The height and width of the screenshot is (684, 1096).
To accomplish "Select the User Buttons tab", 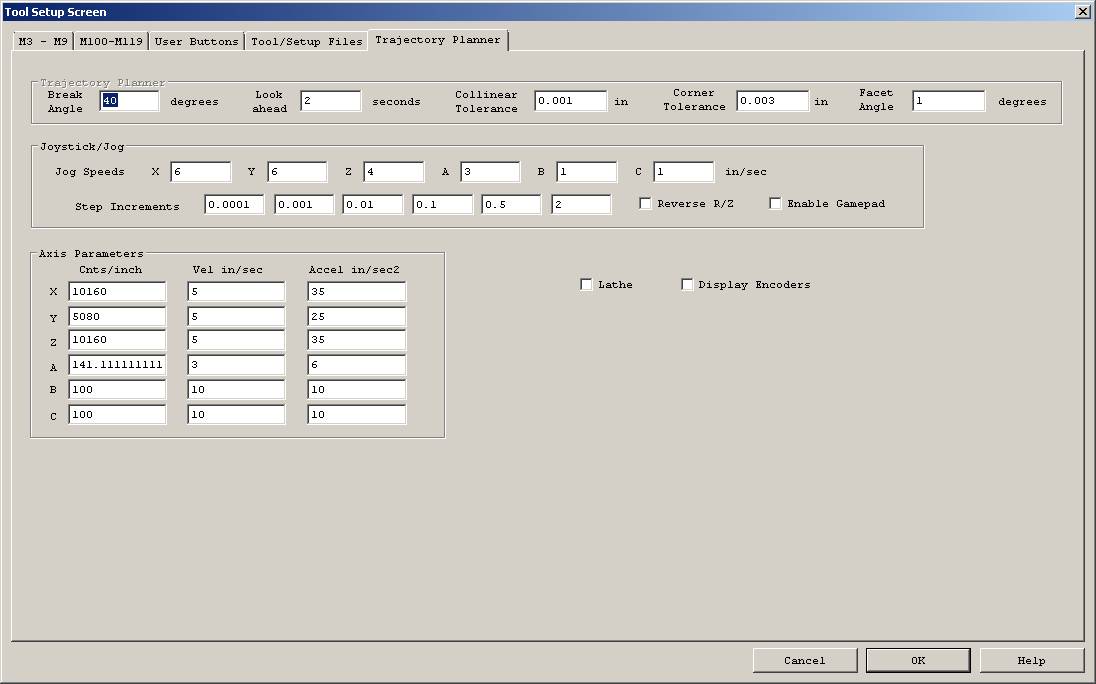I will coord(196,42).
